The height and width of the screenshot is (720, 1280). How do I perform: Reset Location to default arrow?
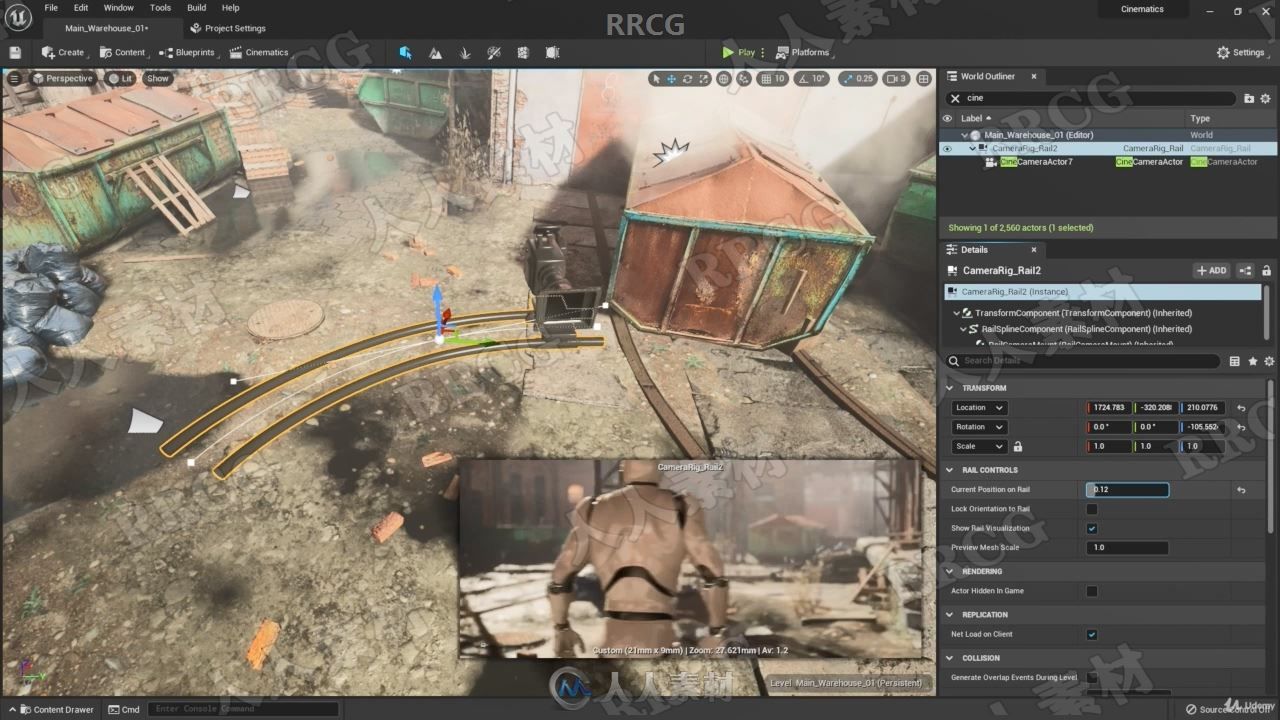tap(1241, 408)
